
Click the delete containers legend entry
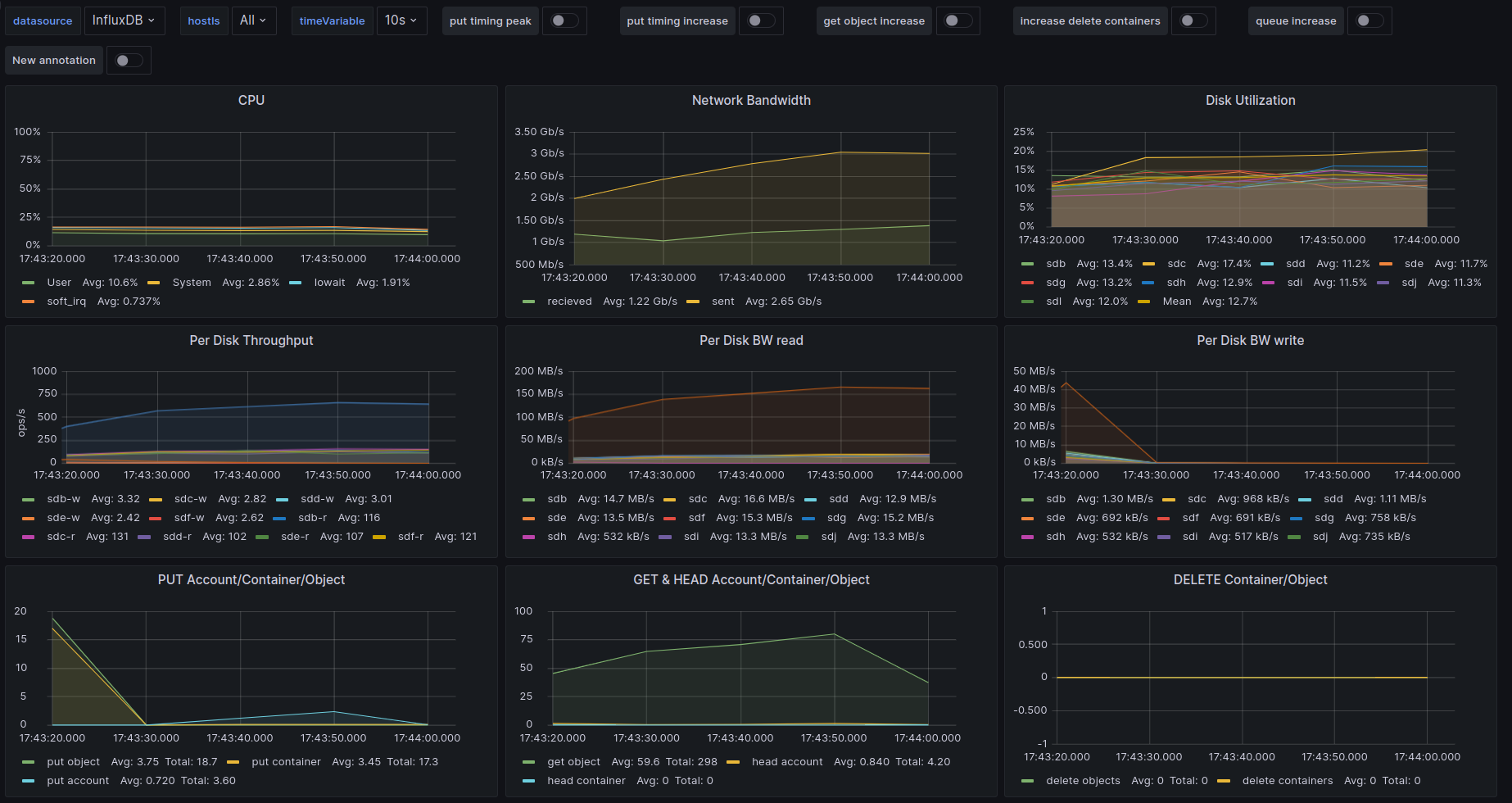click(1287, 781)
